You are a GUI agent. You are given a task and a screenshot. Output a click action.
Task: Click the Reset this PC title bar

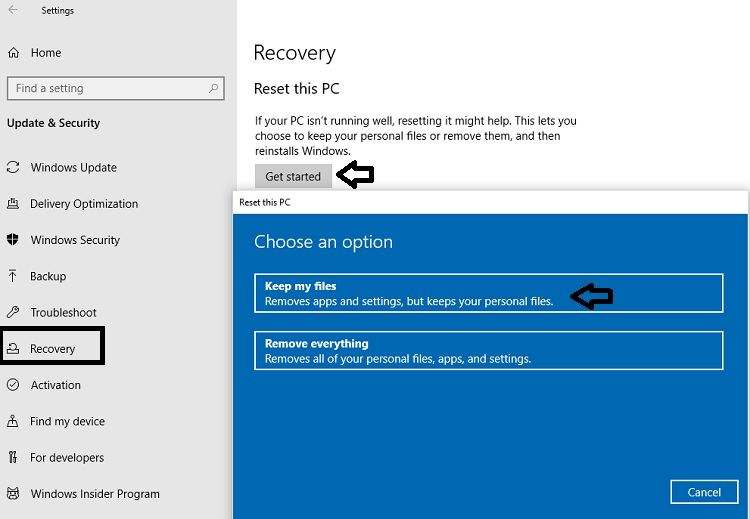(490, 202)
